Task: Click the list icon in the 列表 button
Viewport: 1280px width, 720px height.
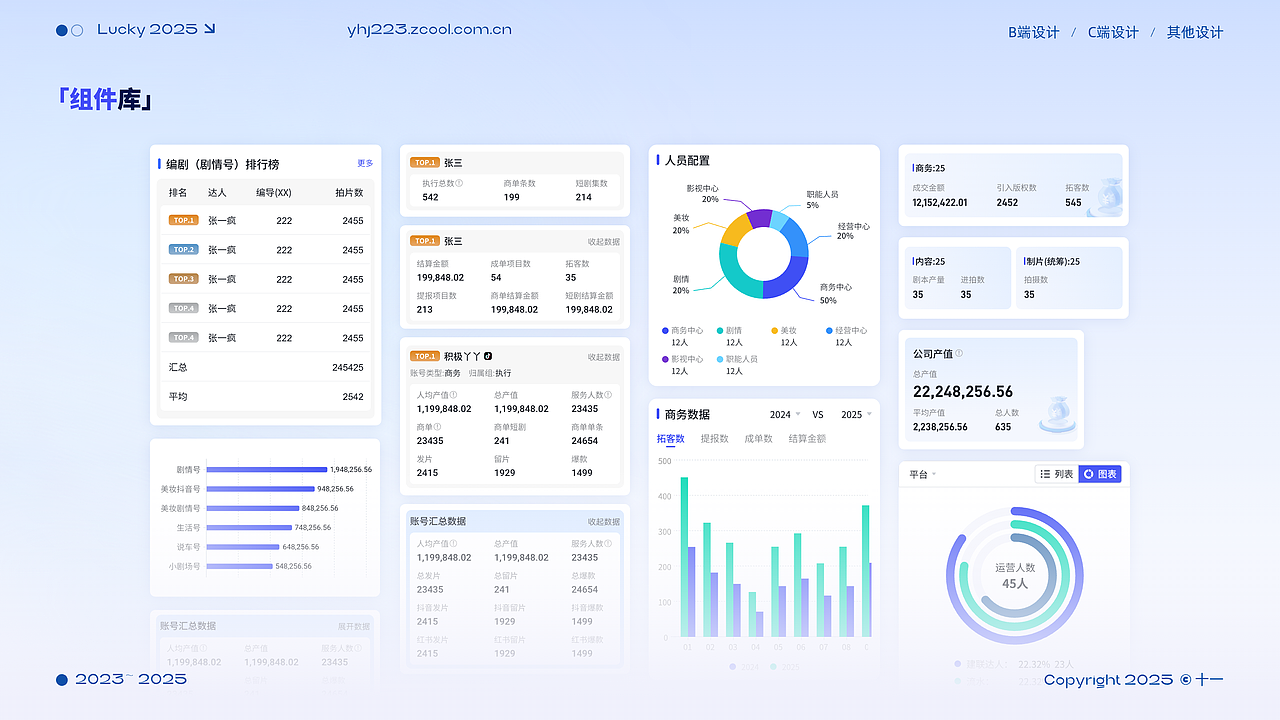Action: pyautogui.click(x=1045, y=474)
